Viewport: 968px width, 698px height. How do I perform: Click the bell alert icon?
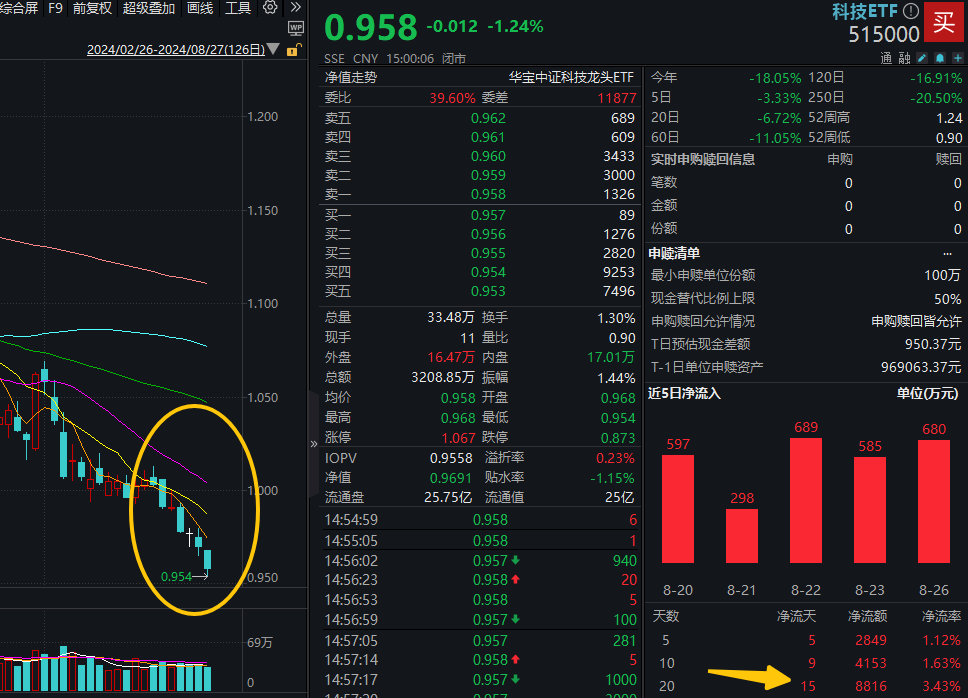click(x=938, y=59)
